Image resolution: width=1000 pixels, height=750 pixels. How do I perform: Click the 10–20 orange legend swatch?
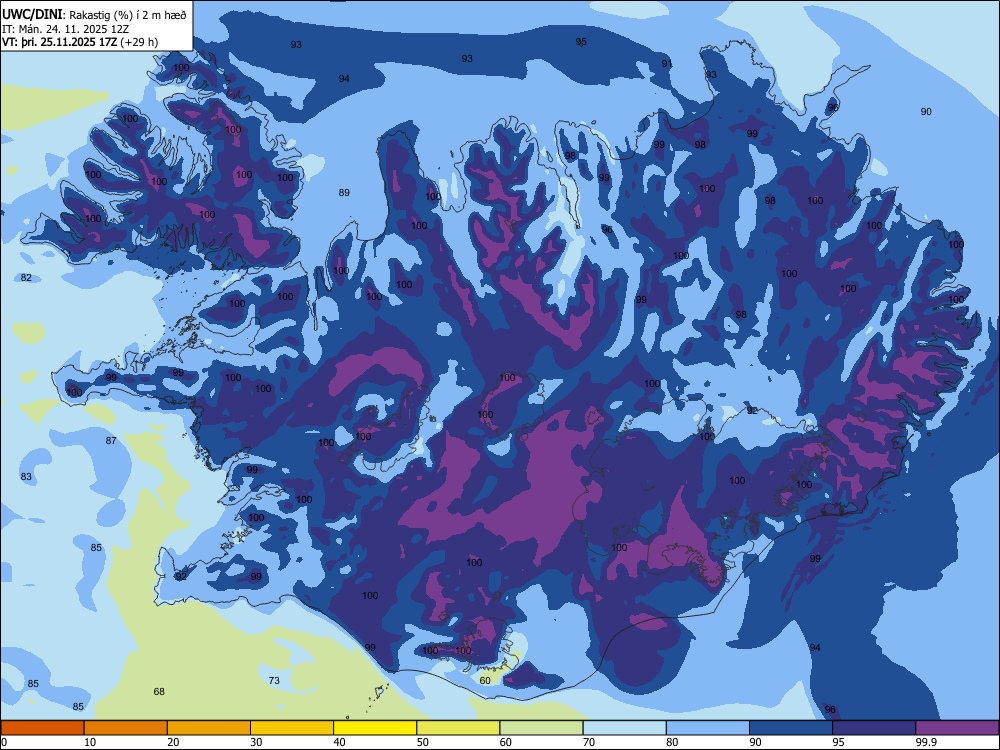tap(126, 728)
